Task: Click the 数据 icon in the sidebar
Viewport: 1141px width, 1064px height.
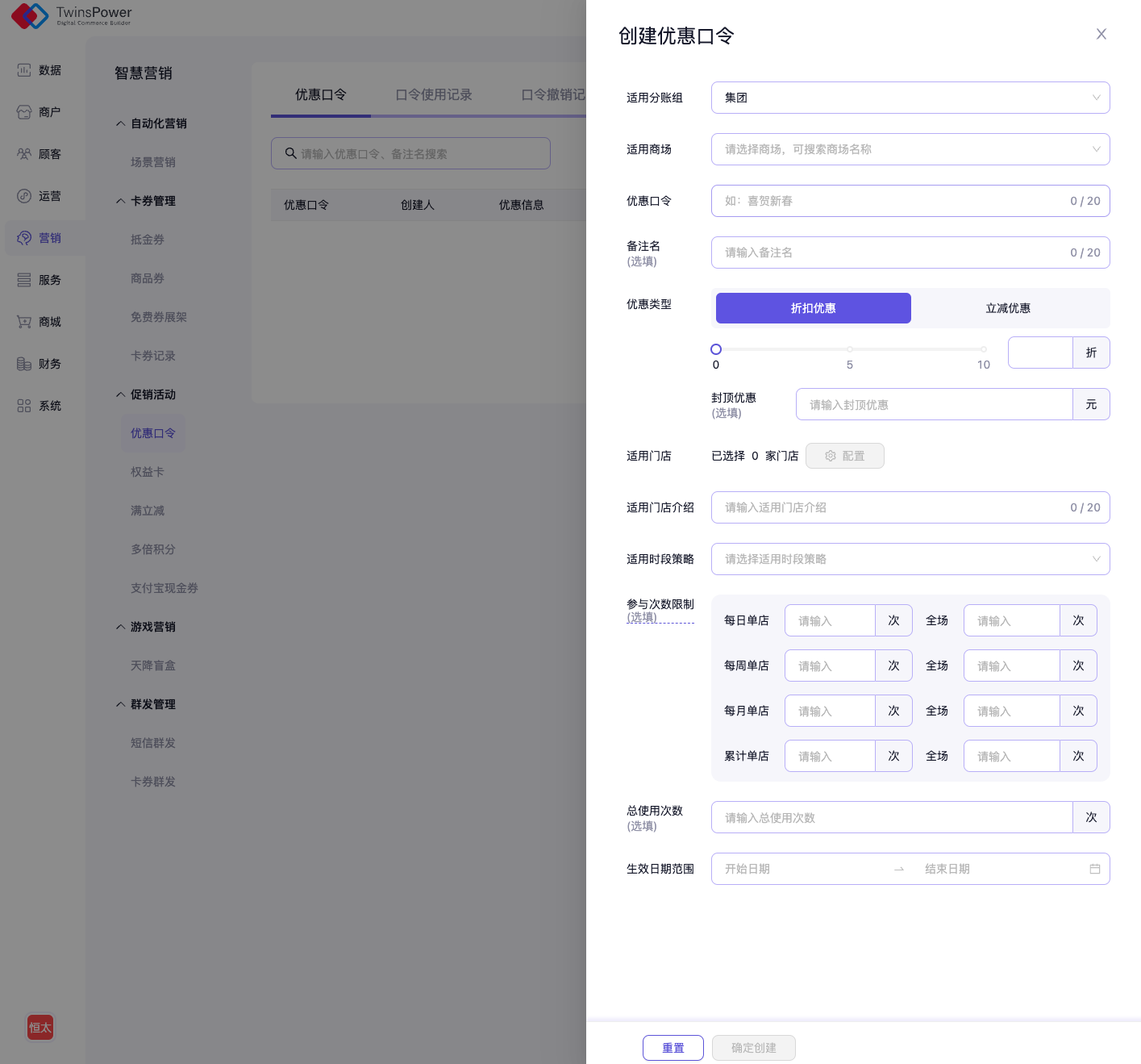Action: click(x=24, y=70)
